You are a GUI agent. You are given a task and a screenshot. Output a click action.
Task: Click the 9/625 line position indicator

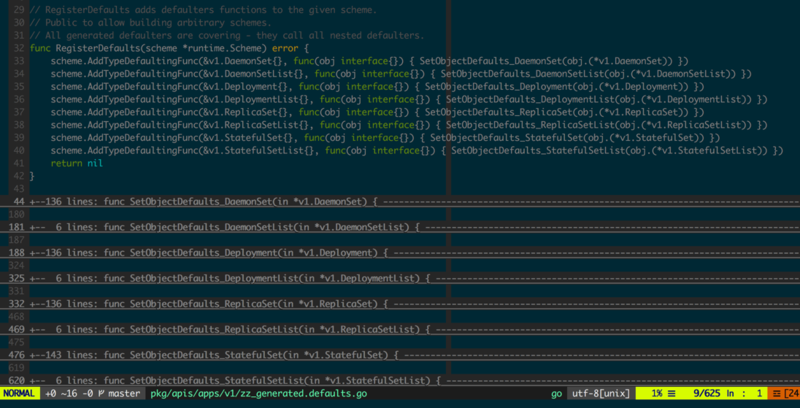(704, 394)
